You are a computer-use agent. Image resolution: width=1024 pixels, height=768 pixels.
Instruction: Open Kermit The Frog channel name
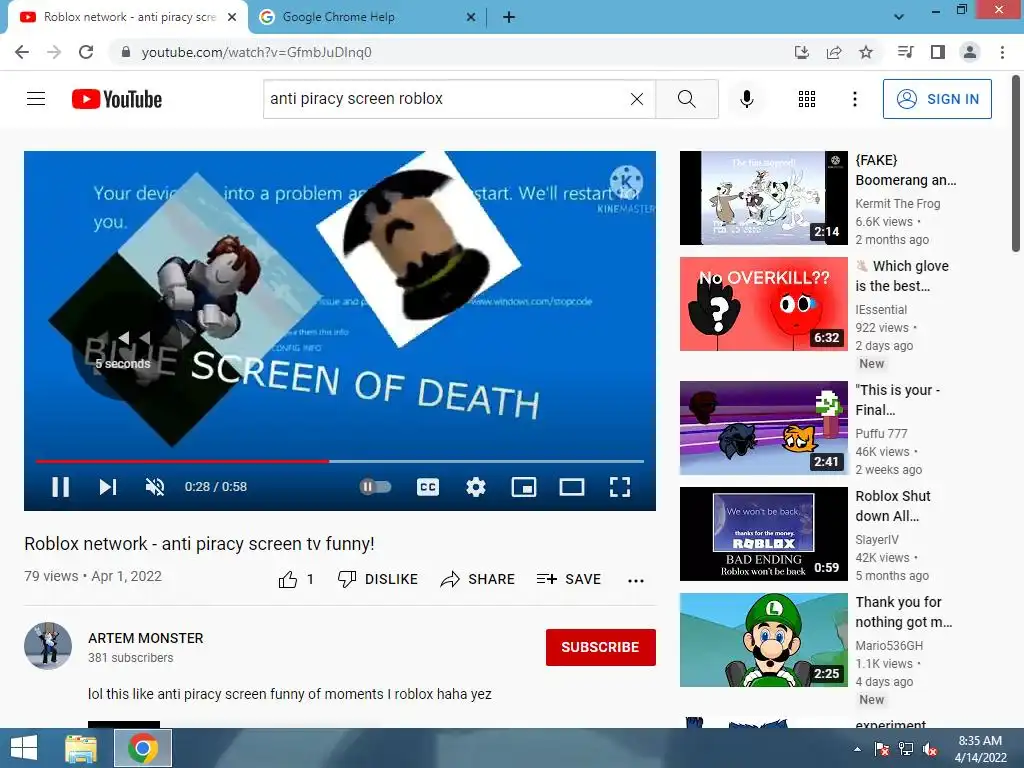(898, 204)
